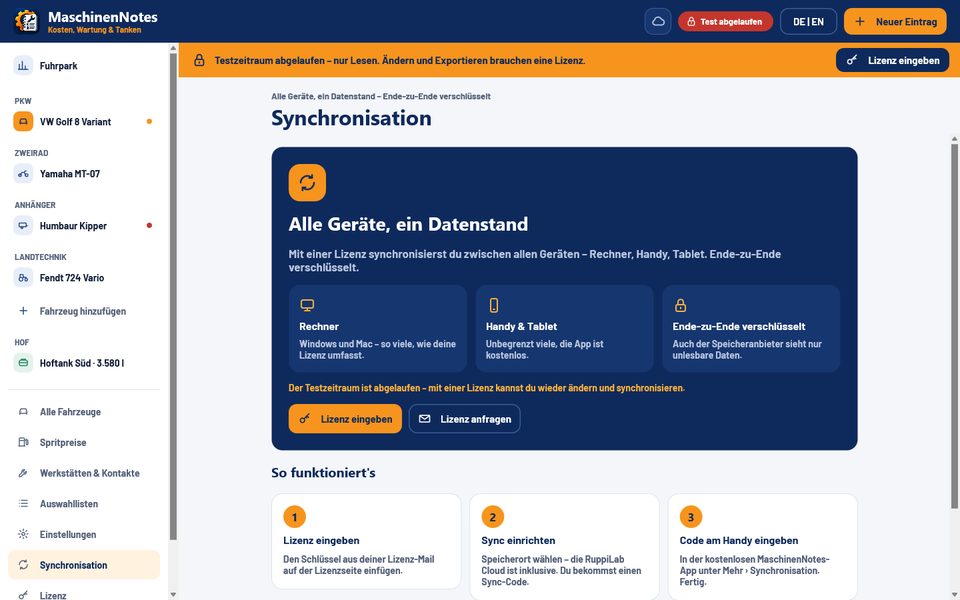Click step 3 orange number badge

[x=691, y=517]
